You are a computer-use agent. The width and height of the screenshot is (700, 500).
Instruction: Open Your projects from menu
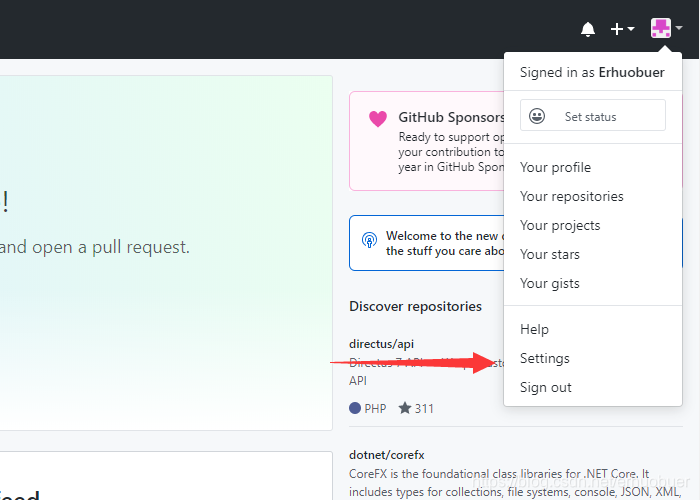[x=560, y=225]
